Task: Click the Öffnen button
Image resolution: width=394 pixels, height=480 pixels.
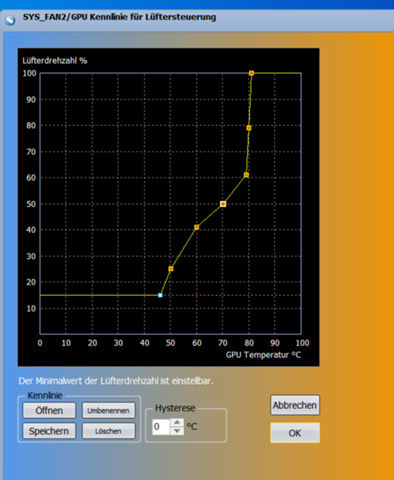Action: tap(49, 410)
